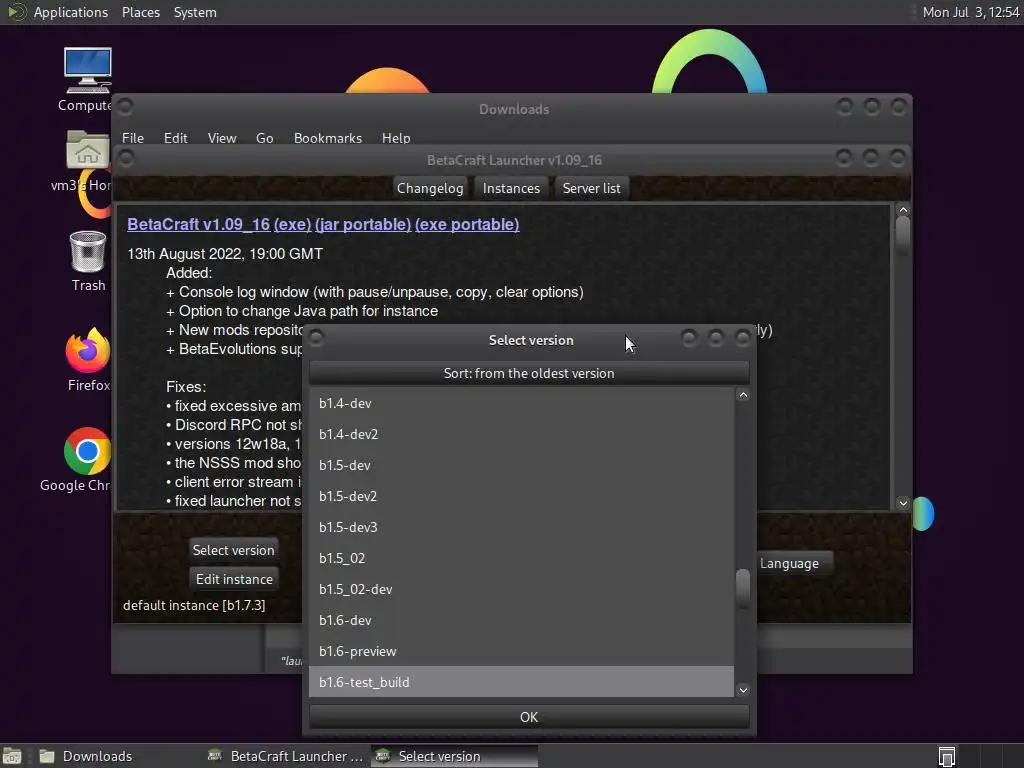The image size is (1024, 768).
Task: Select version b1.6-dev
Action: click(521, 620)
